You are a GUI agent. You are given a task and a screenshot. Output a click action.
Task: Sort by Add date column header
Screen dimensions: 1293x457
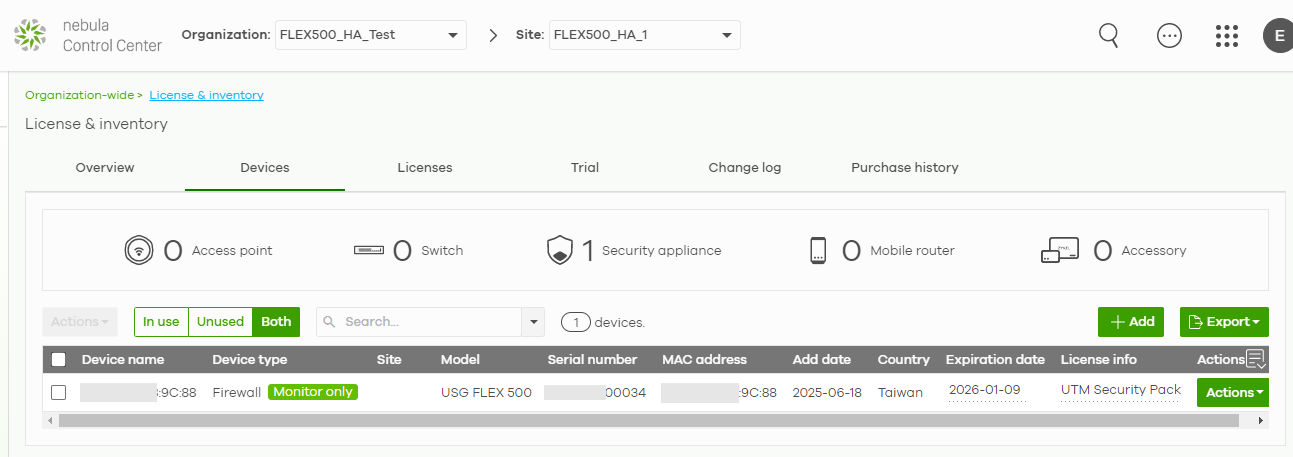pyautogui.click(x=822, y=359)
